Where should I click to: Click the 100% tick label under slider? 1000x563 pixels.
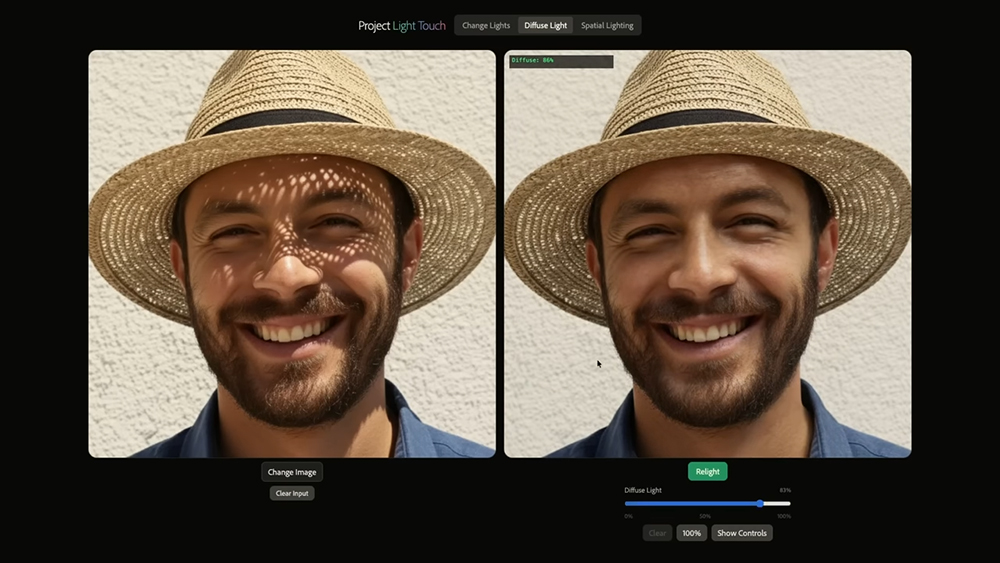(x=783, y=516)
